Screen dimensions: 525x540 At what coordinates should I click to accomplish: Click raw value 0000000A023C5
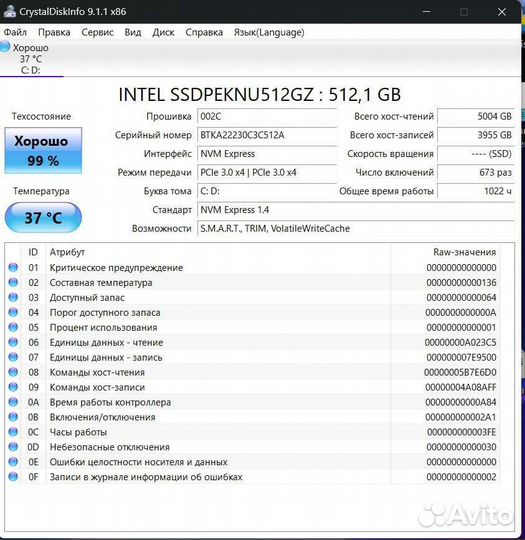point(460,342)
